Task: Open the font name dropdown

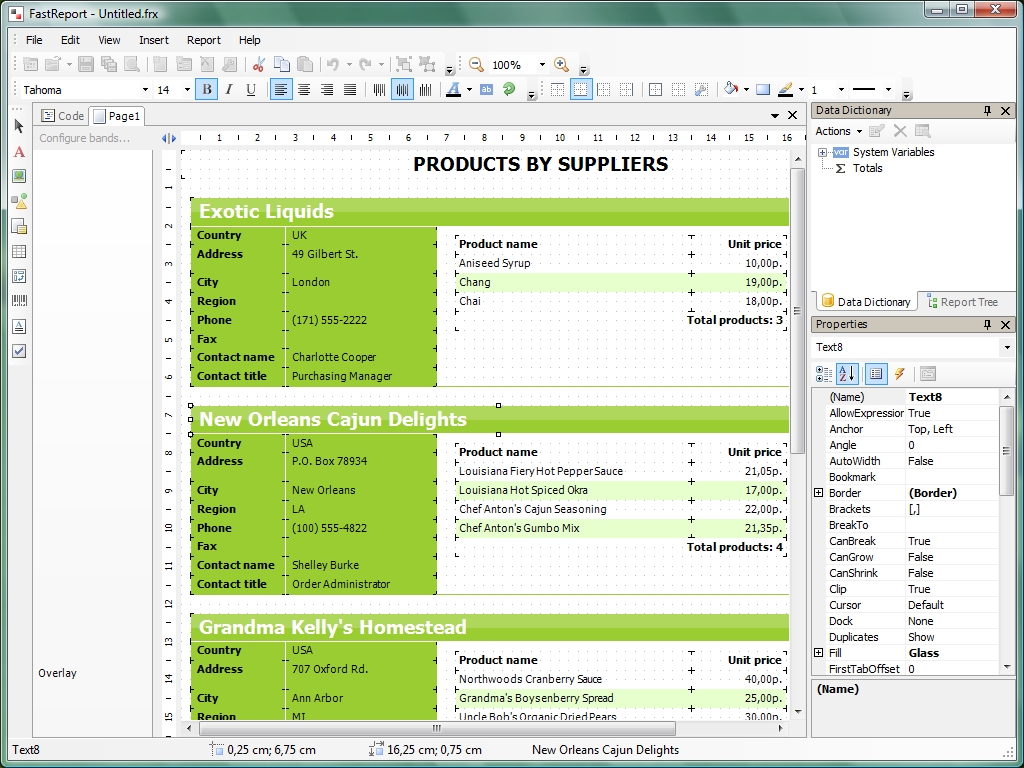Action: (x=145, y=89)
